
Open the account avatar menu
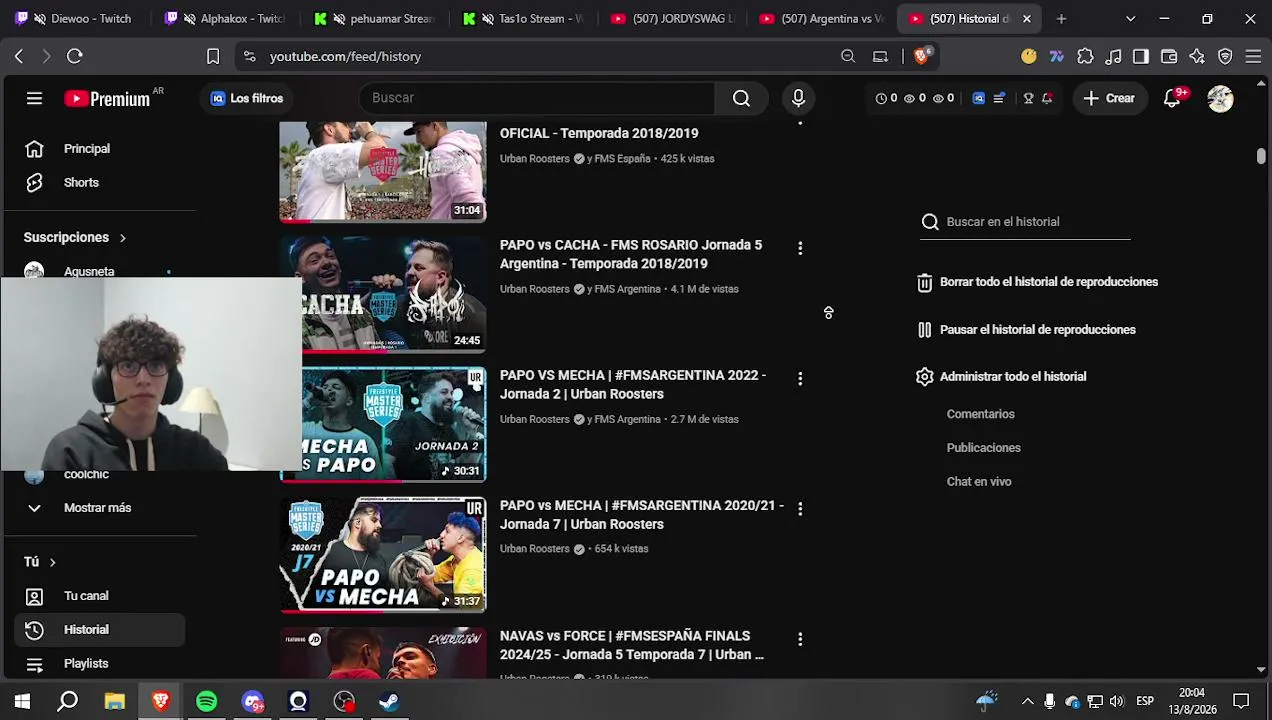click(1220, 98)
